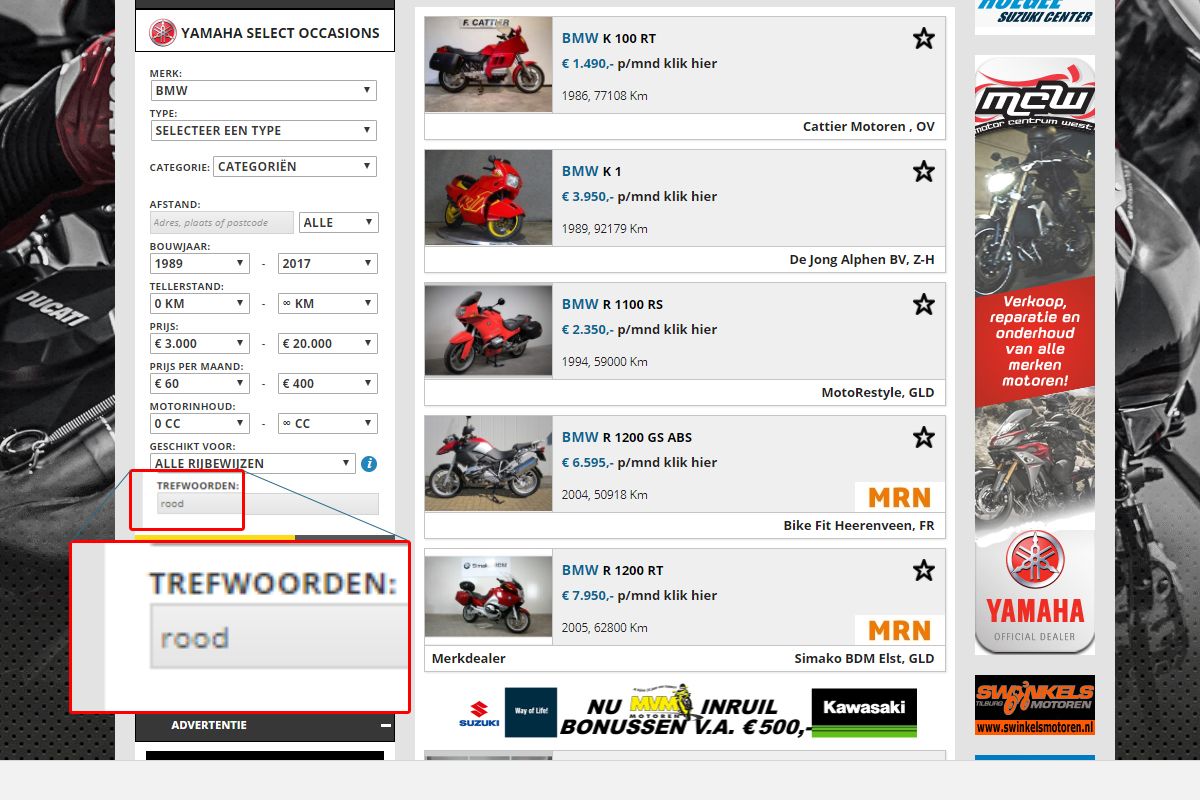This screenshot has width=1200, height=800.
Task: Open prijs per maand € 400 dropdown
Action: [327, 384]
